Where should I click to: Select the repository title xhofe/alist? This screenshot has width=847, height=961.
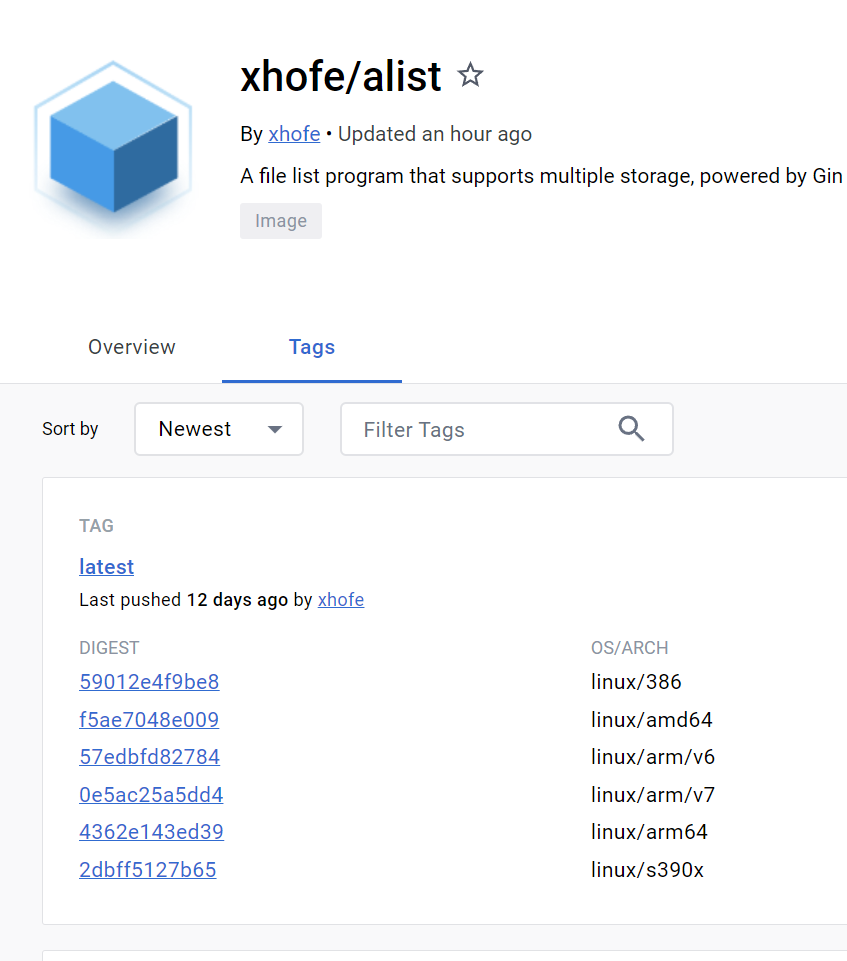[340, 76]
